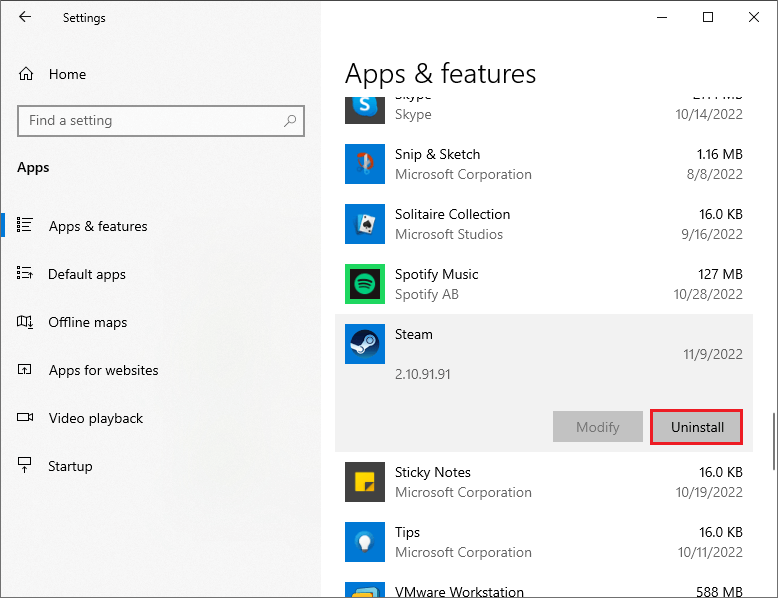Select the Snip & Sketch app icon
The height and width of the screenshot is (598, 778).
point(365,164)
